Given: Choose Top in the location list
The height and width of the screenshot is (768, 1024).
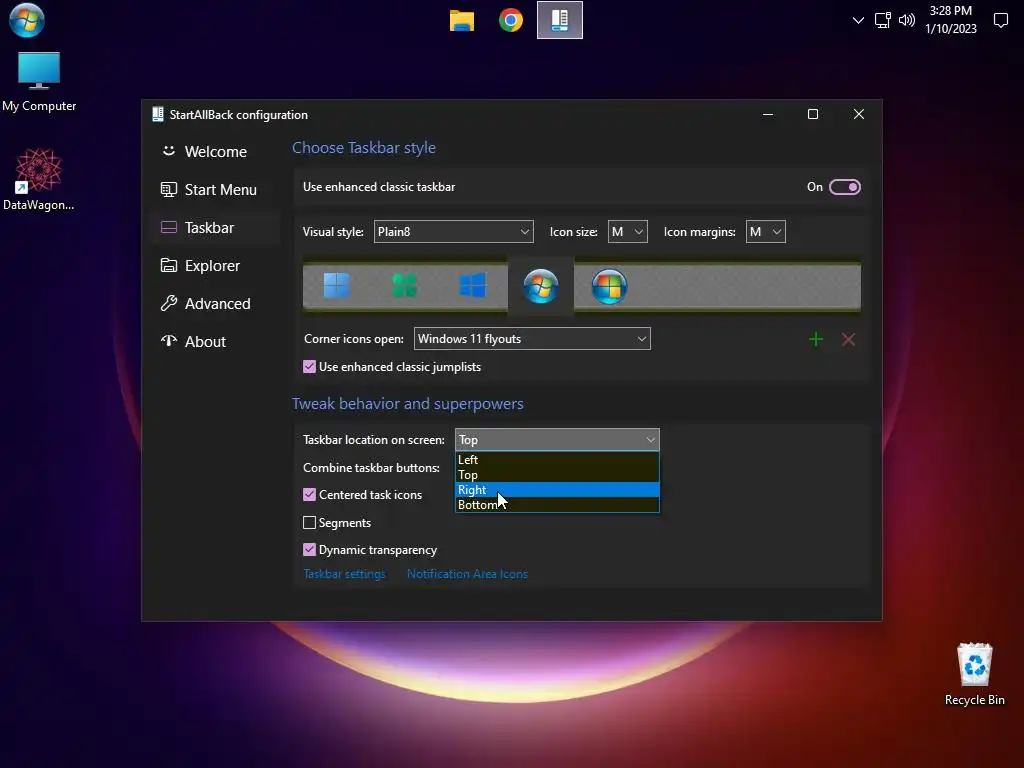Looking at the screenshot, I should [557, 475].
